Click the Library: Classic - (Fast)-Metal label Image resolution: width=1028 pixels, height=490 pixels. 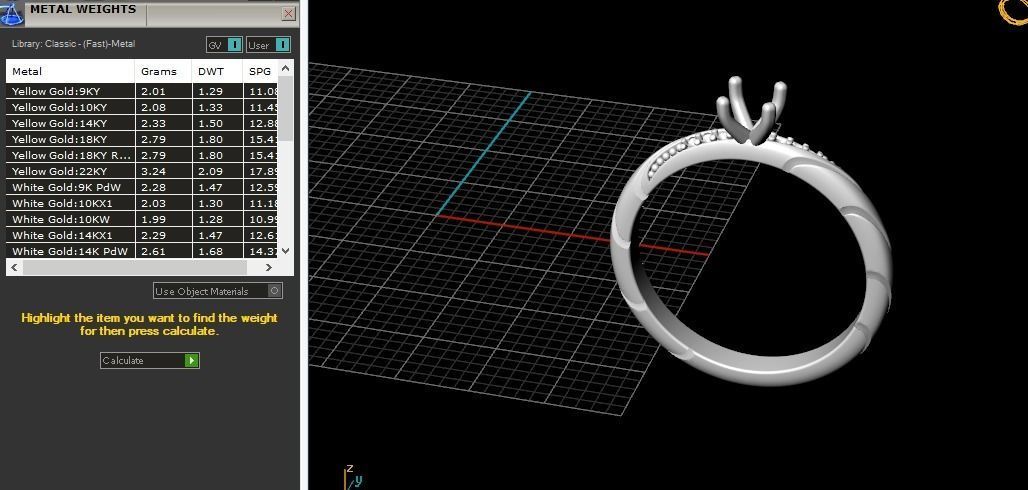(x=73, y=44)
